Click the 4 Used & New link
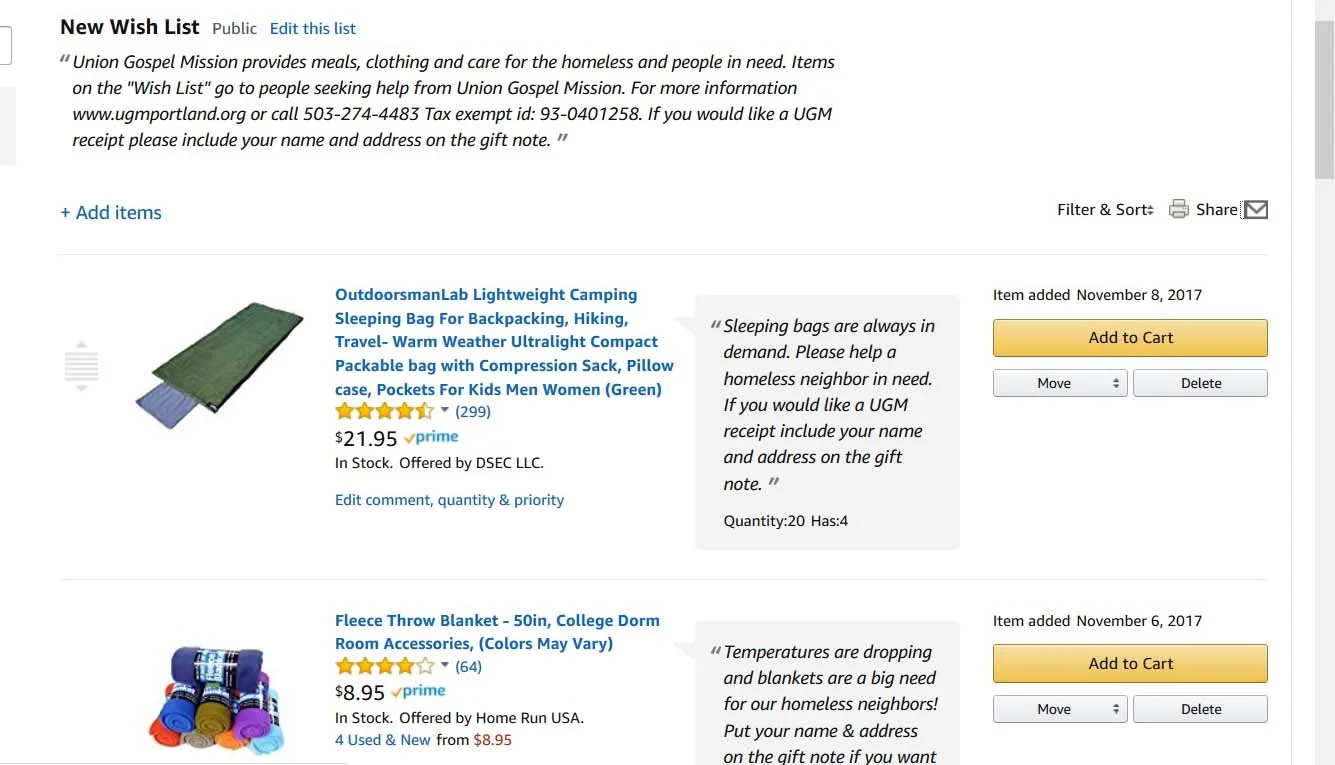The width and height of the screenshot is (1335, 765). (382, 740)
